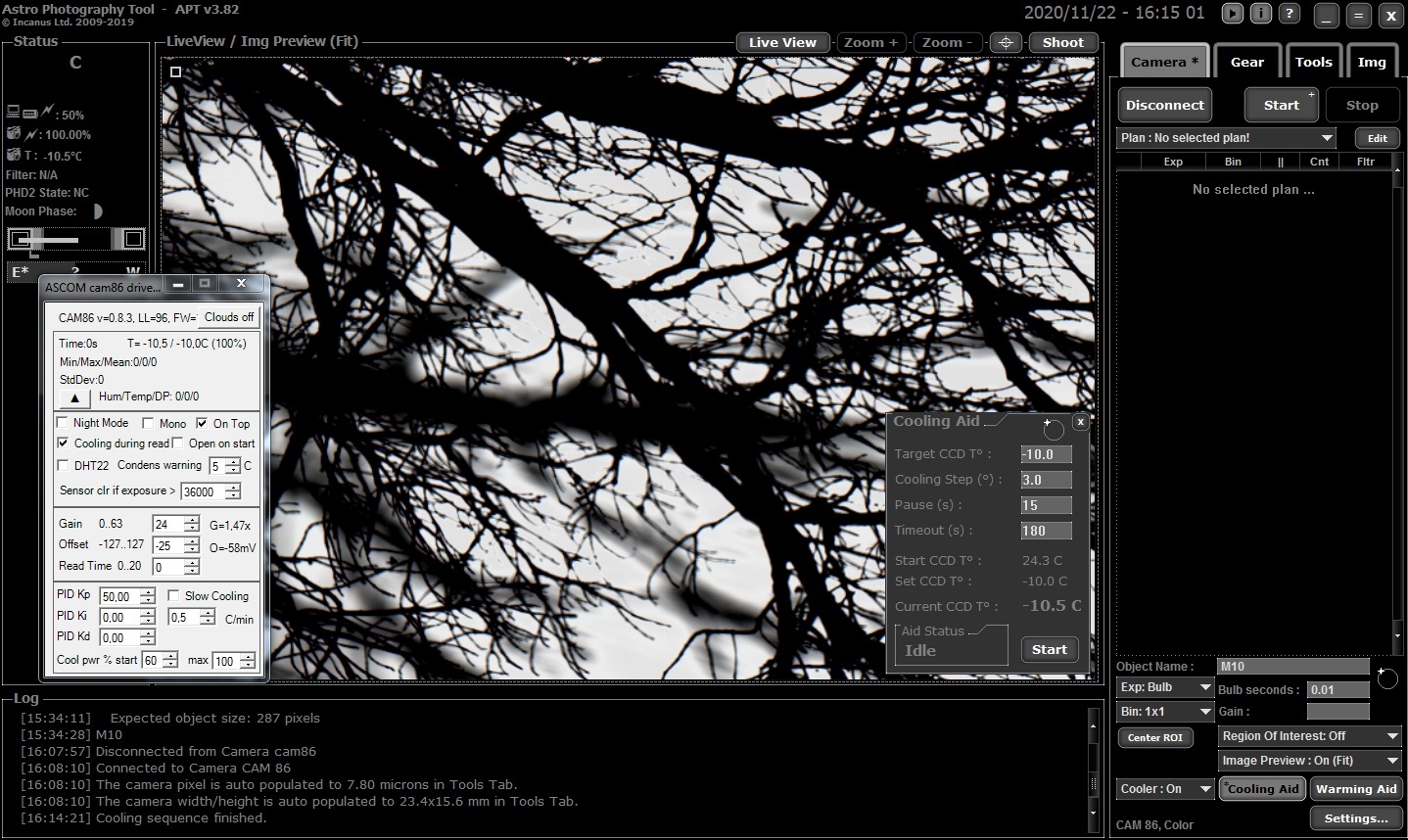Screen dimensions: 1408x840
Task: Uncheck Cooling during read
Action: [x=64, y=443]
